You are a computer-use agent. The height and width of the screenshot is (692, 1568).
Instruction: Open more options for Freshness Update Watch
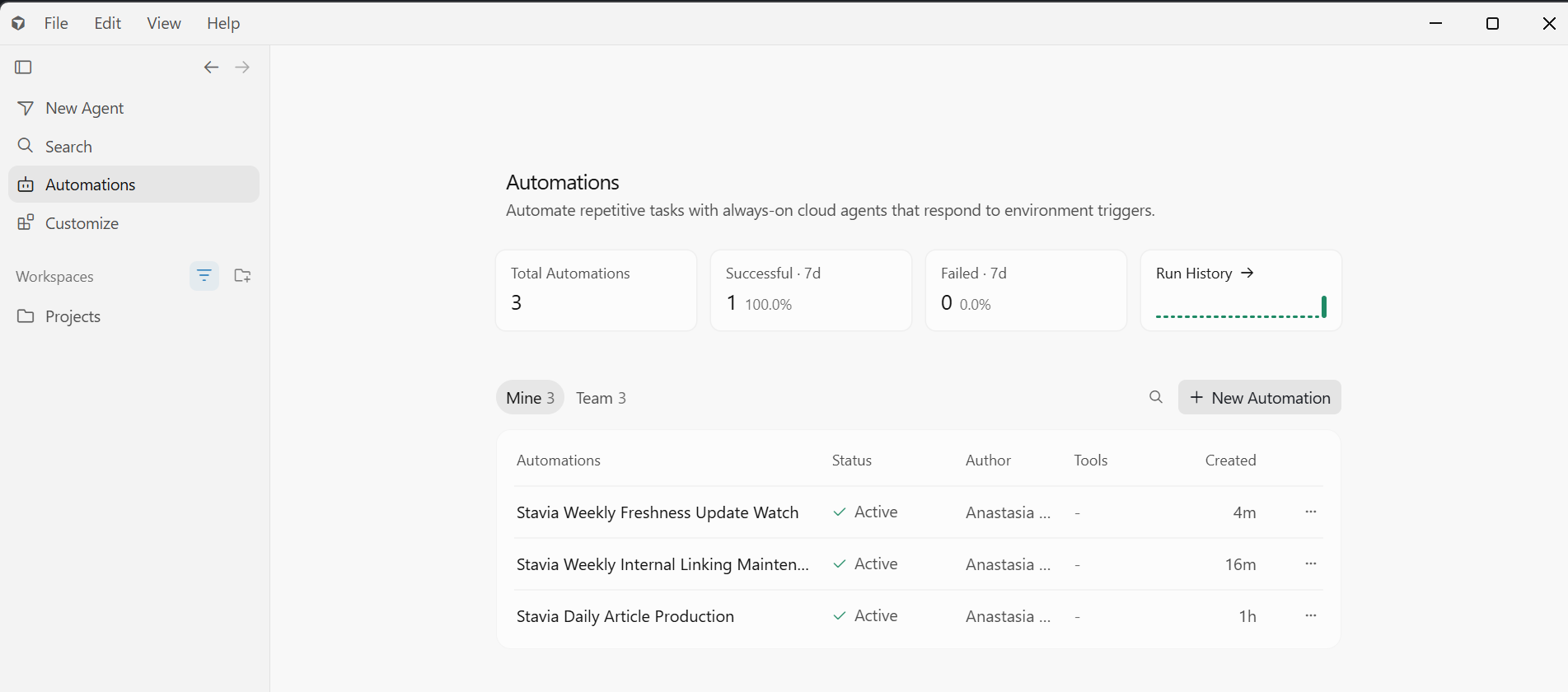tap(1311, 512)
